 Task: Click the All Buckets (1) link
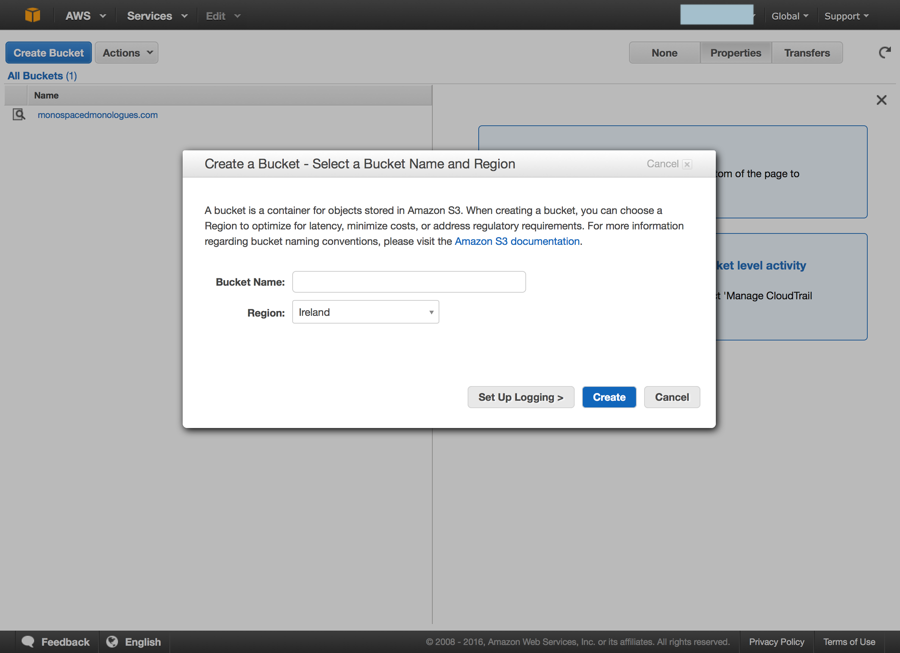[x=42, y=76]
